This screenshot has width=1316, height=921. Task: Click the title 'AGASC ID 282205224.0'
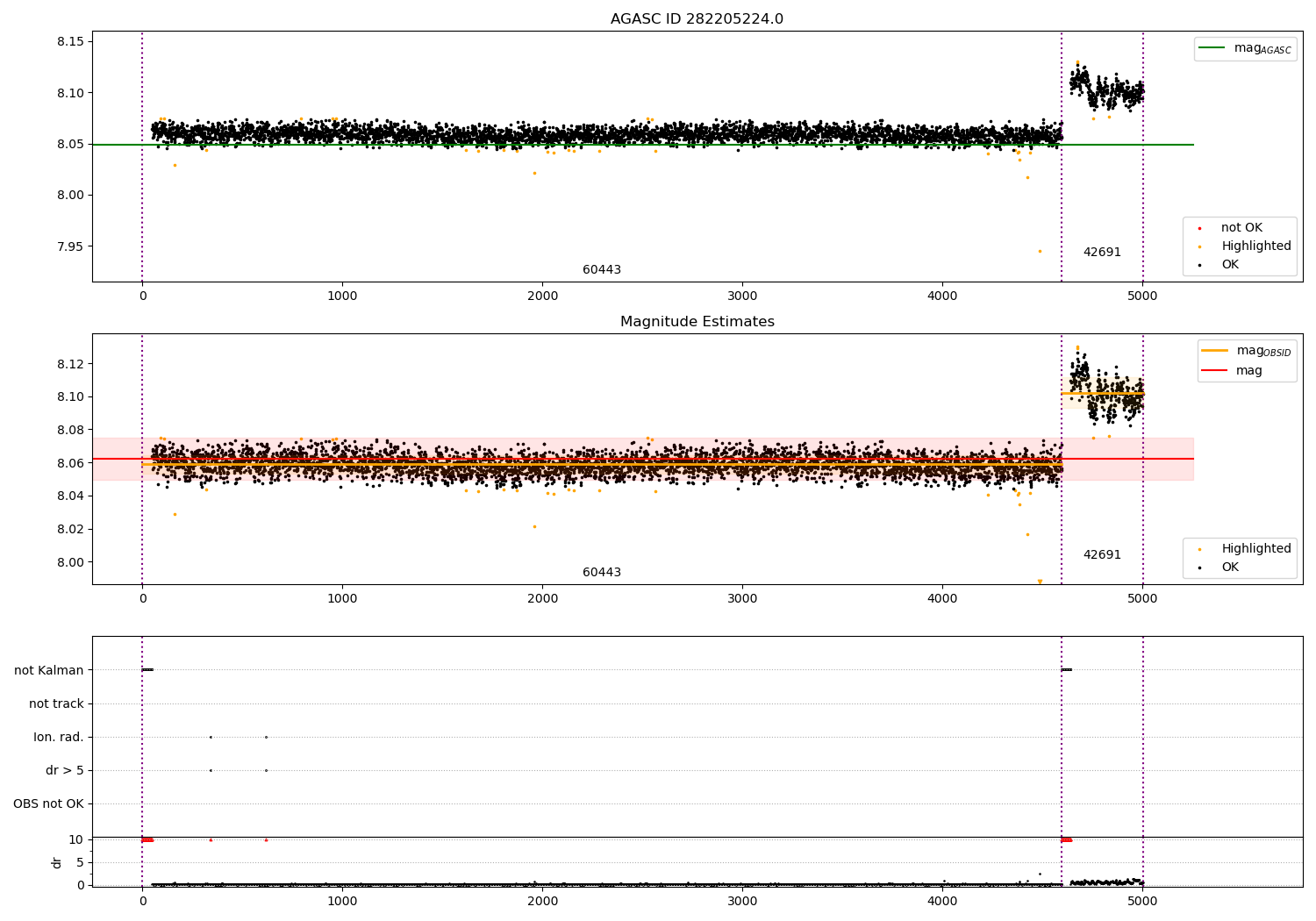coord(697,19)
